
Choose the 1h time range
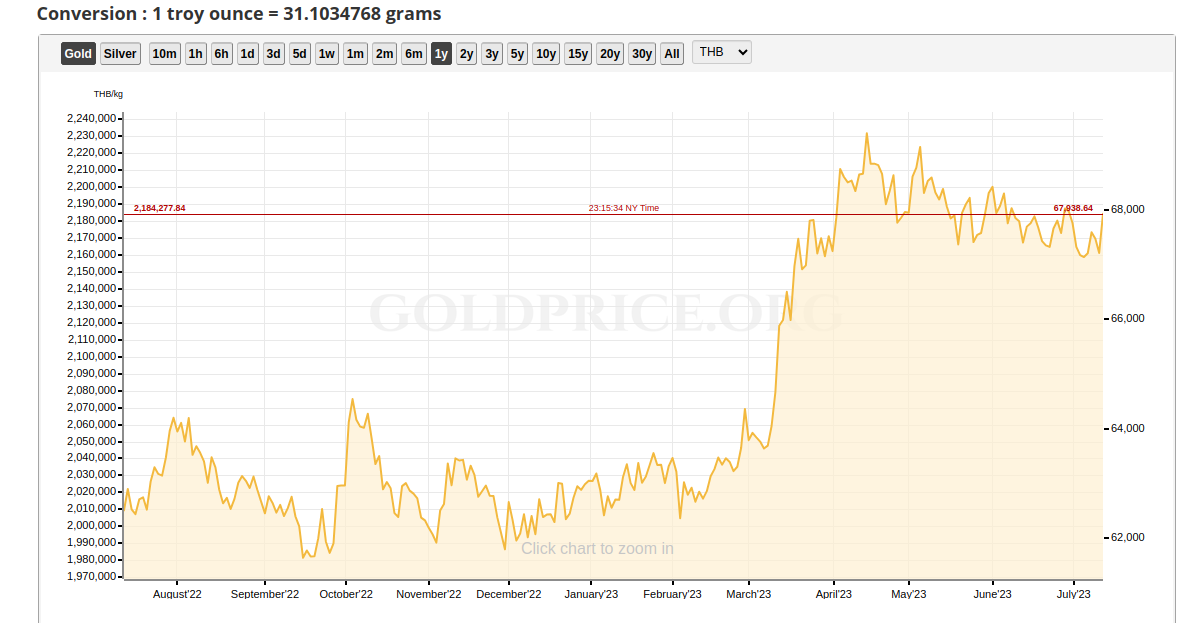(x=196, y=54)
